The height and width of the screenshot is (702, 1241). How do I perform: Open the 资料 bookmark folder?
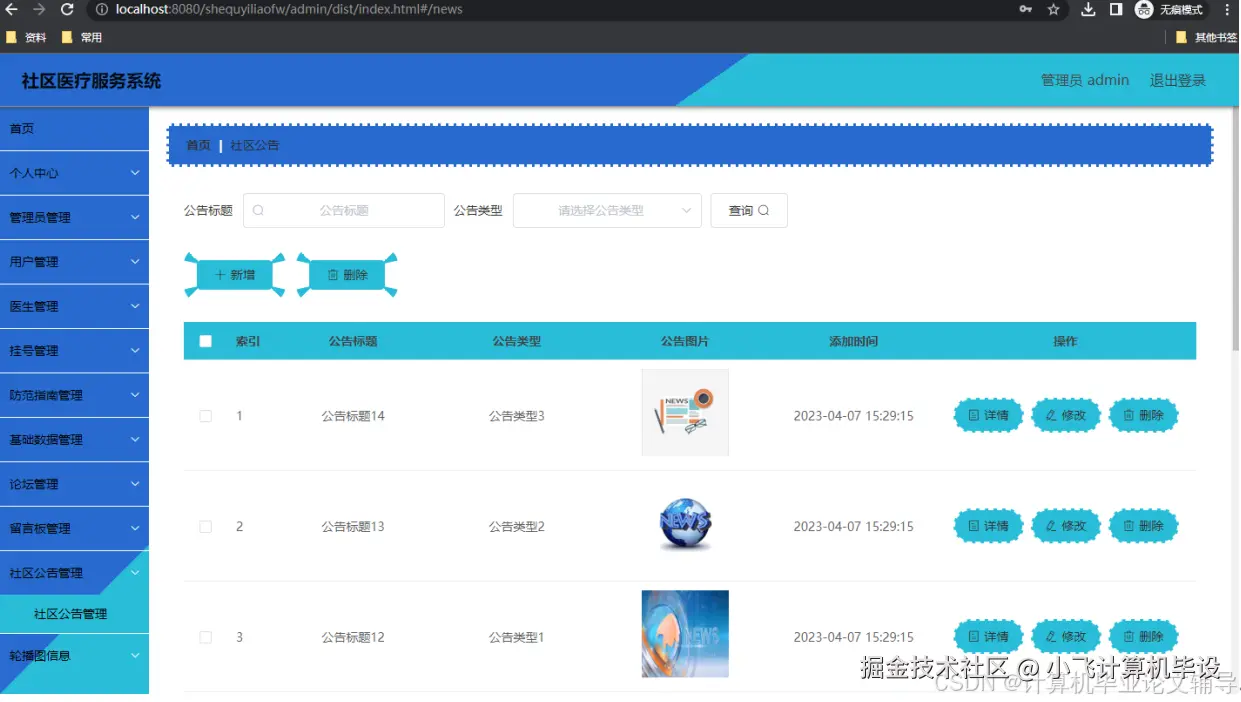[x=26, y=38]
